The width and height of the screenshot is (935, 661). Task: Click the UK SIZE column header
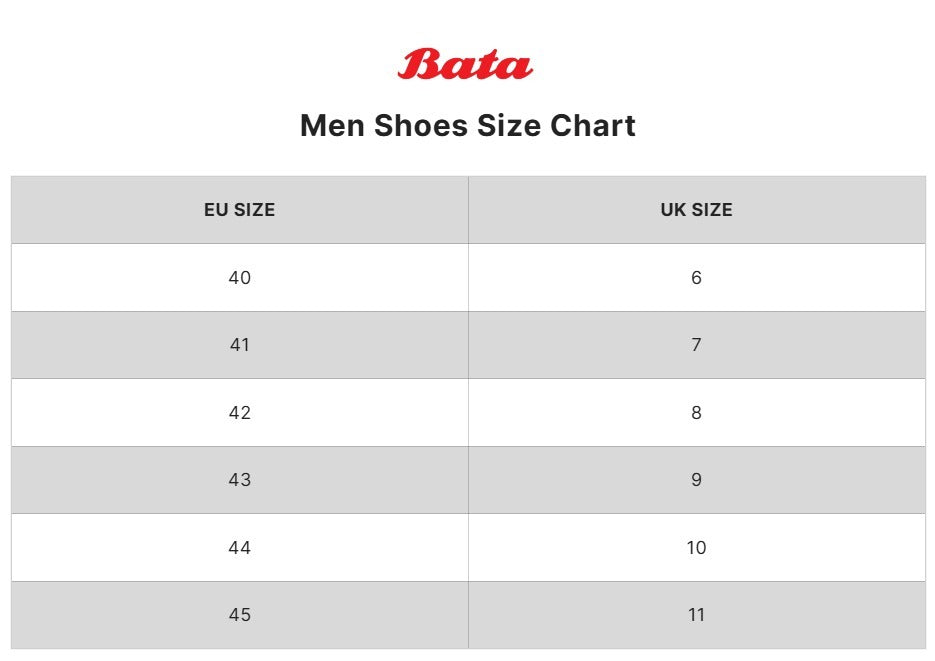click(696, 210)
